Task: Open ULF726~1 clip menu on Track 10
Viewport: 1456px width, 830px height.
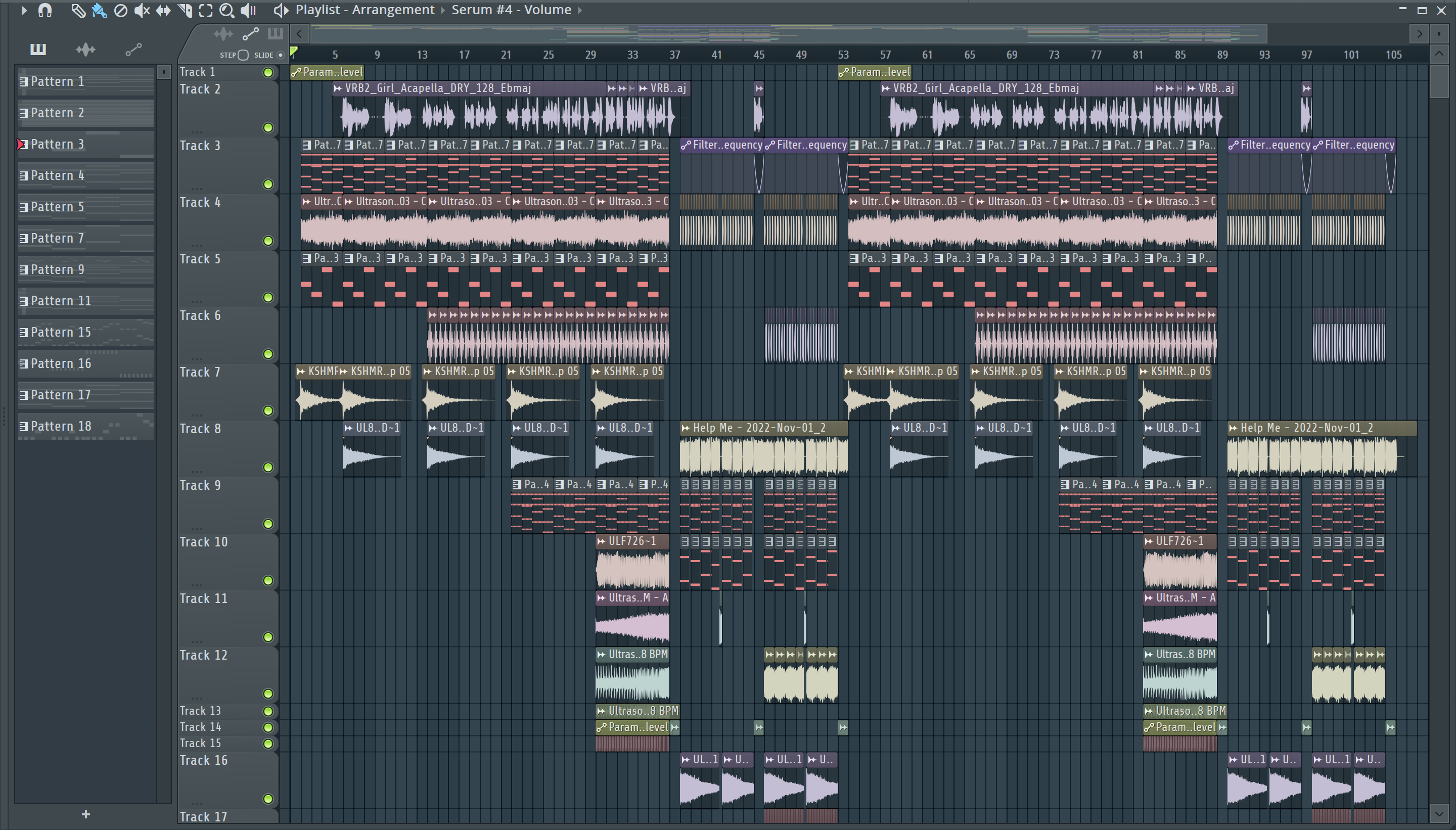Action: pyautogui.click(x=602, y=541)
